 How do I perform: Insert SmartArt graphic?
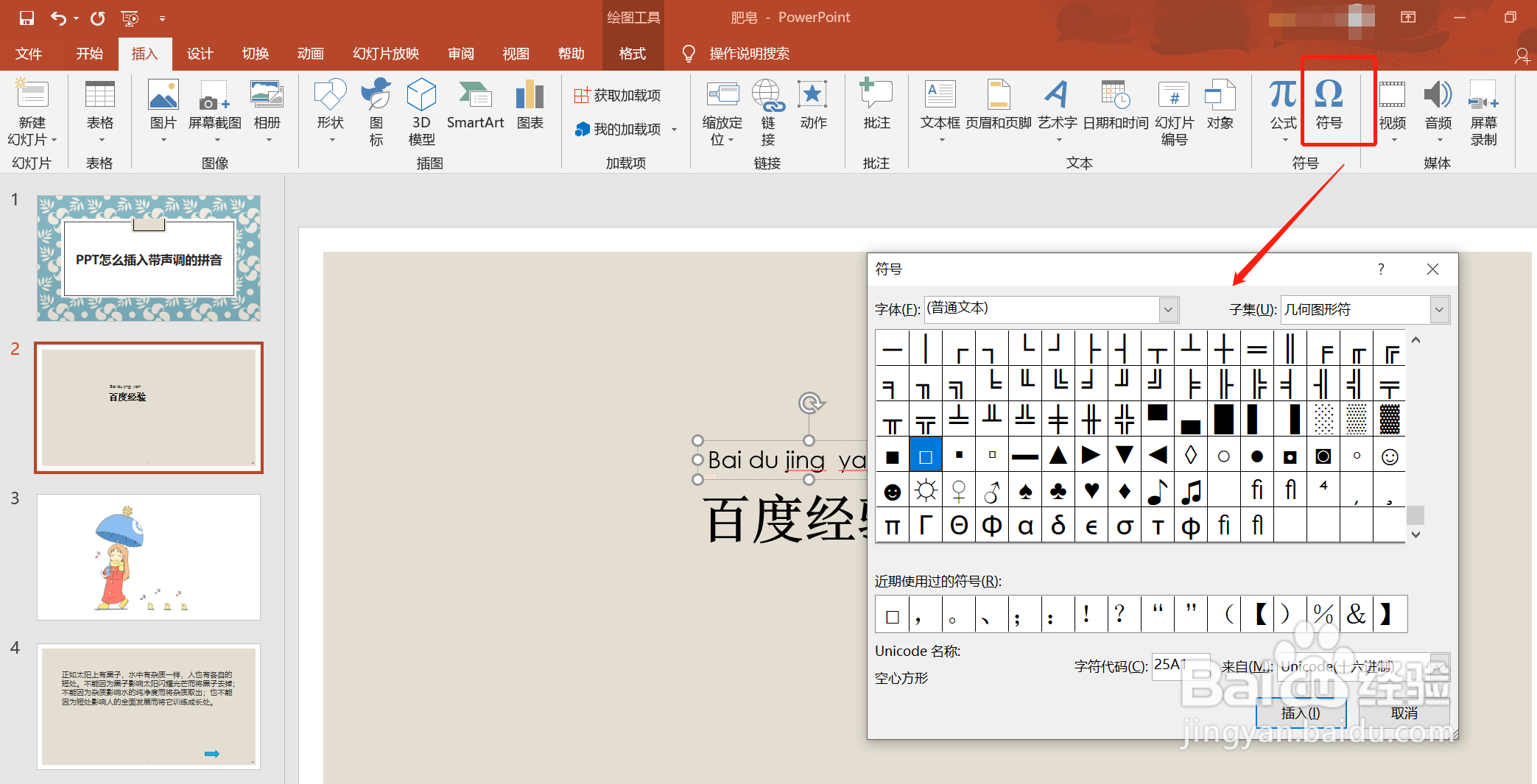476,105
